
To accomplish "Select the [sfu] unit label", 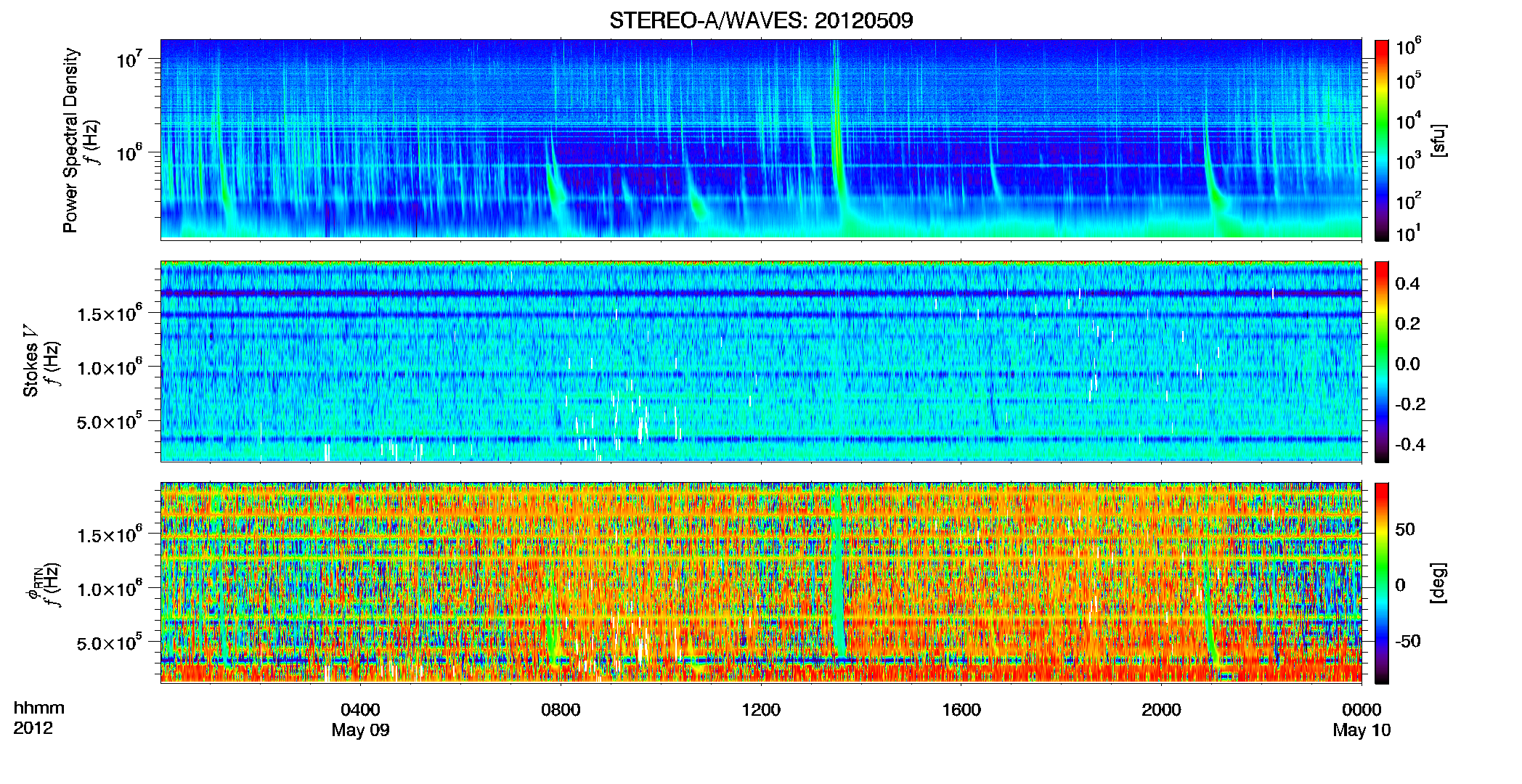I will pyautogui.click(x=1438, y=140).
